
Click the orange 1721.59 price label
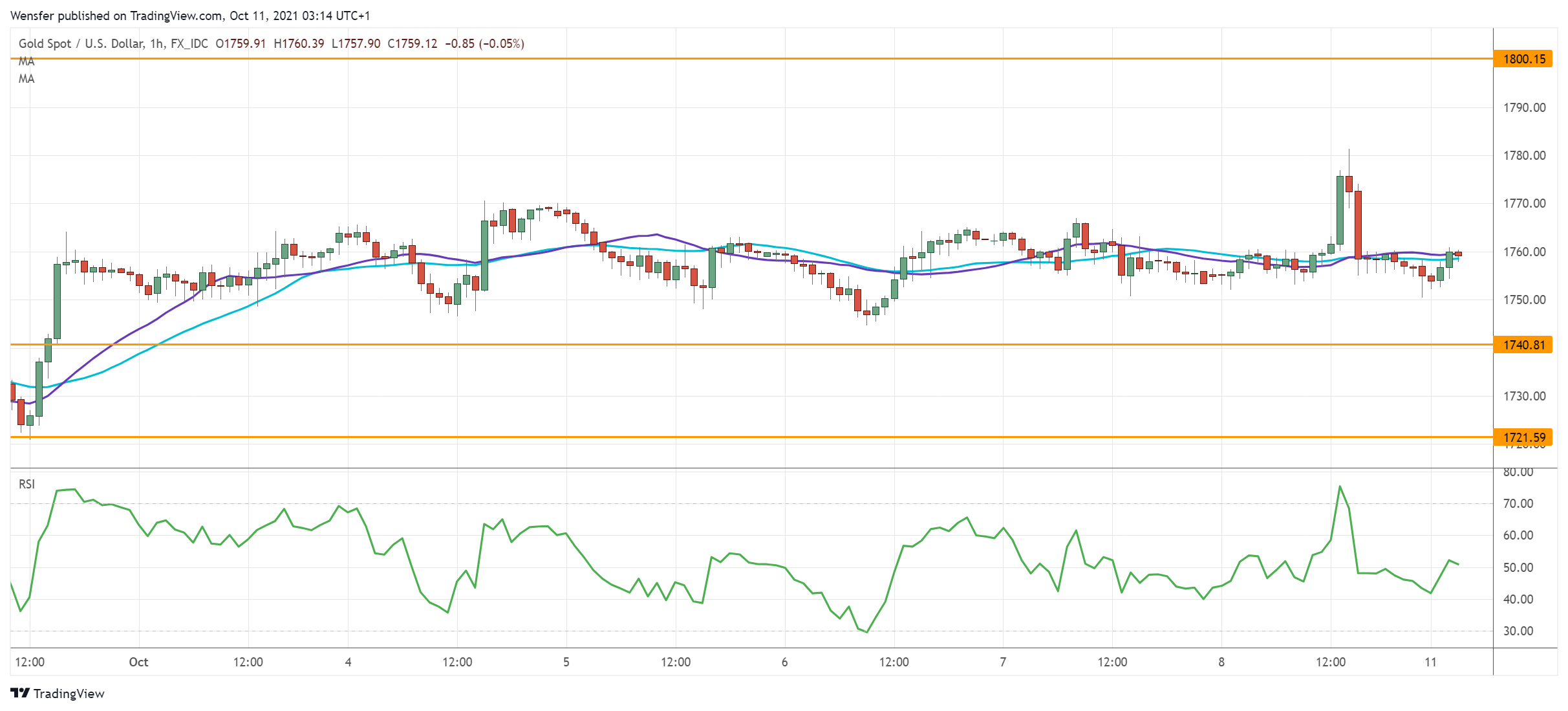click(1523, 437)
